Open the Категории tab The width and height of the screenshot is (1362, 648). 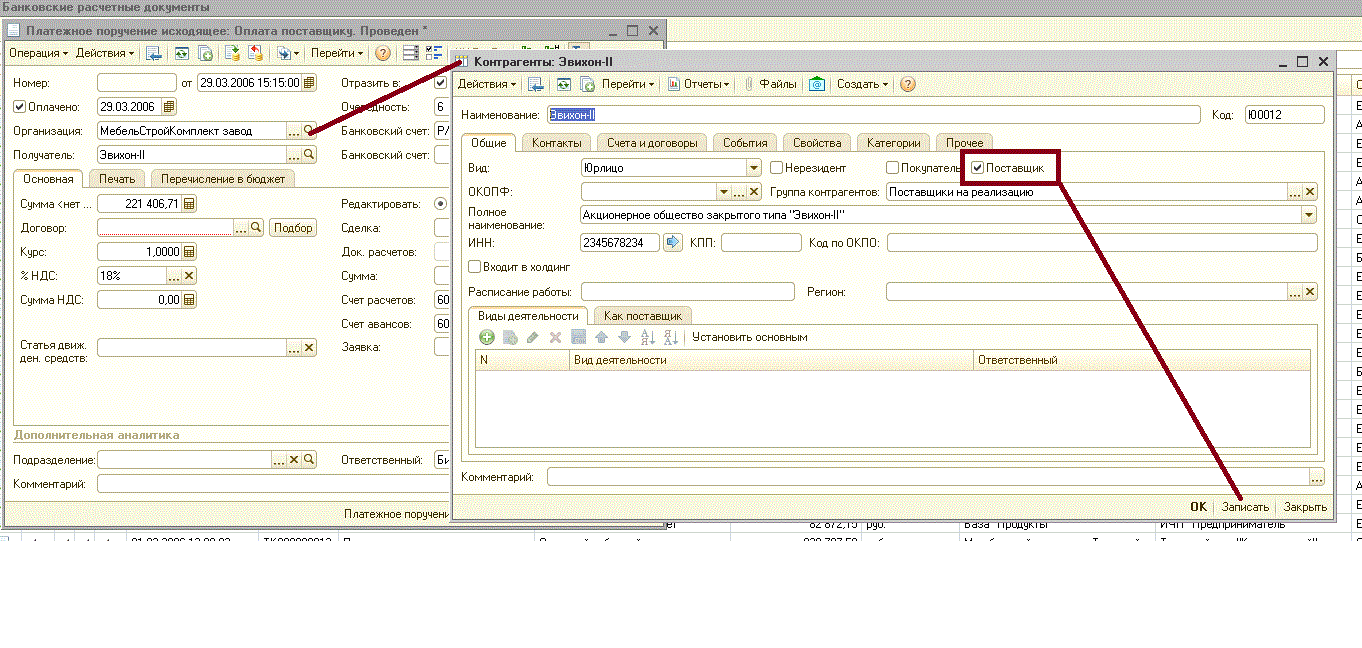(893, 143)
